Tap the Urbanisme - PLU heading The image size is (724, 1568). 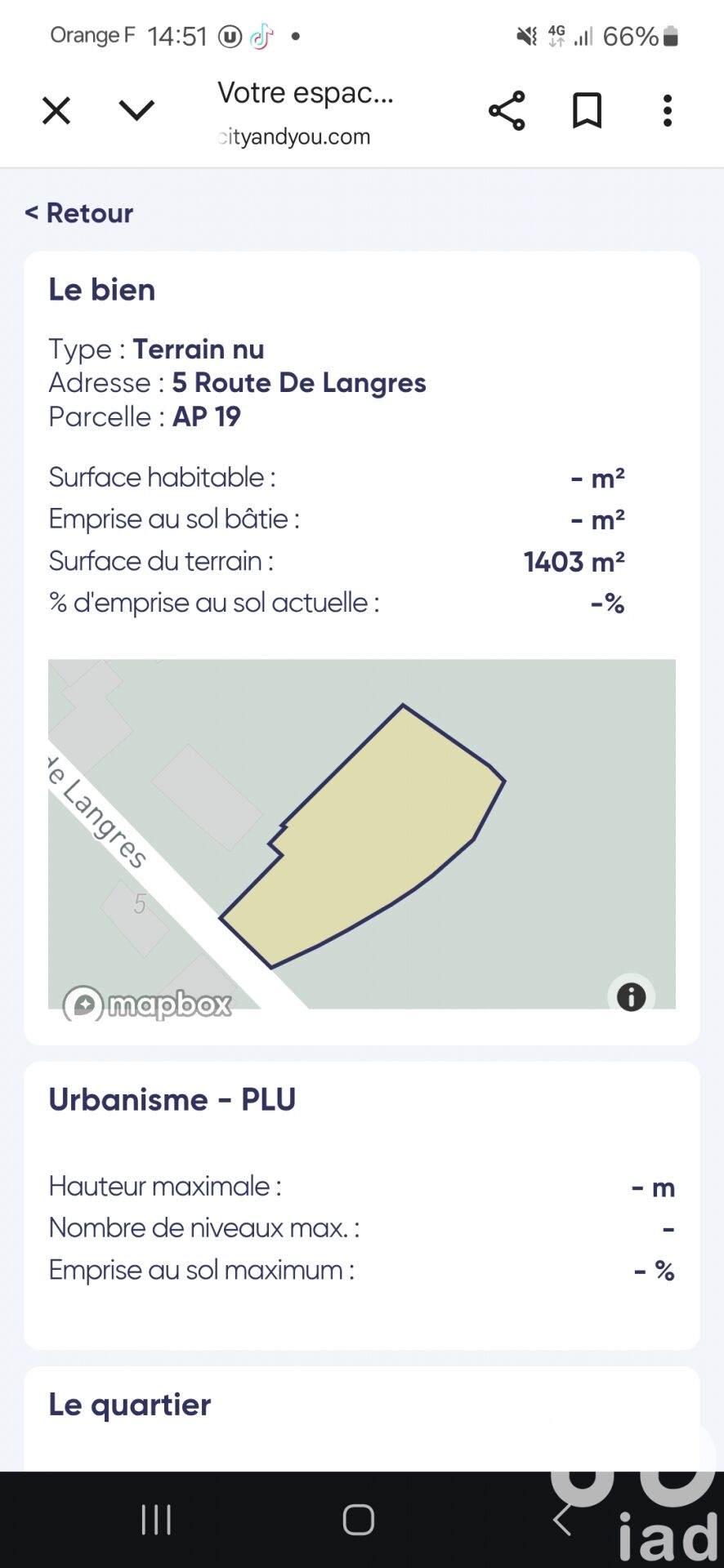coord(172,1099)
